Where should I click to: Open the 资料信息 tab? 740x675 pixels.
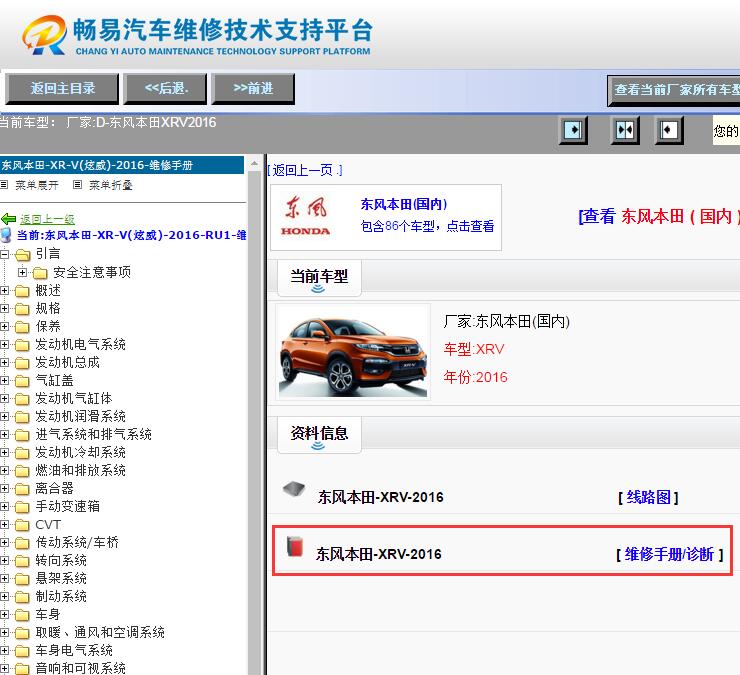[319, 435]
